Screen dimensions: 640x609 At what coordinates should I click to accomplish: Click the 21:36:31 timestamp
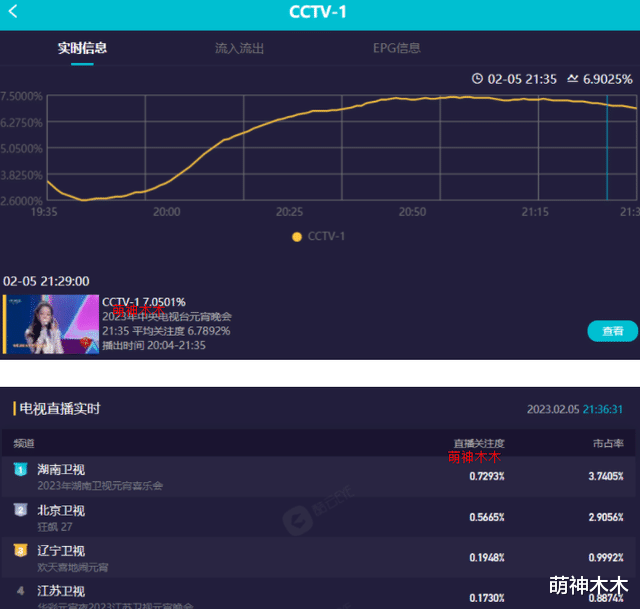pos(602,409)
